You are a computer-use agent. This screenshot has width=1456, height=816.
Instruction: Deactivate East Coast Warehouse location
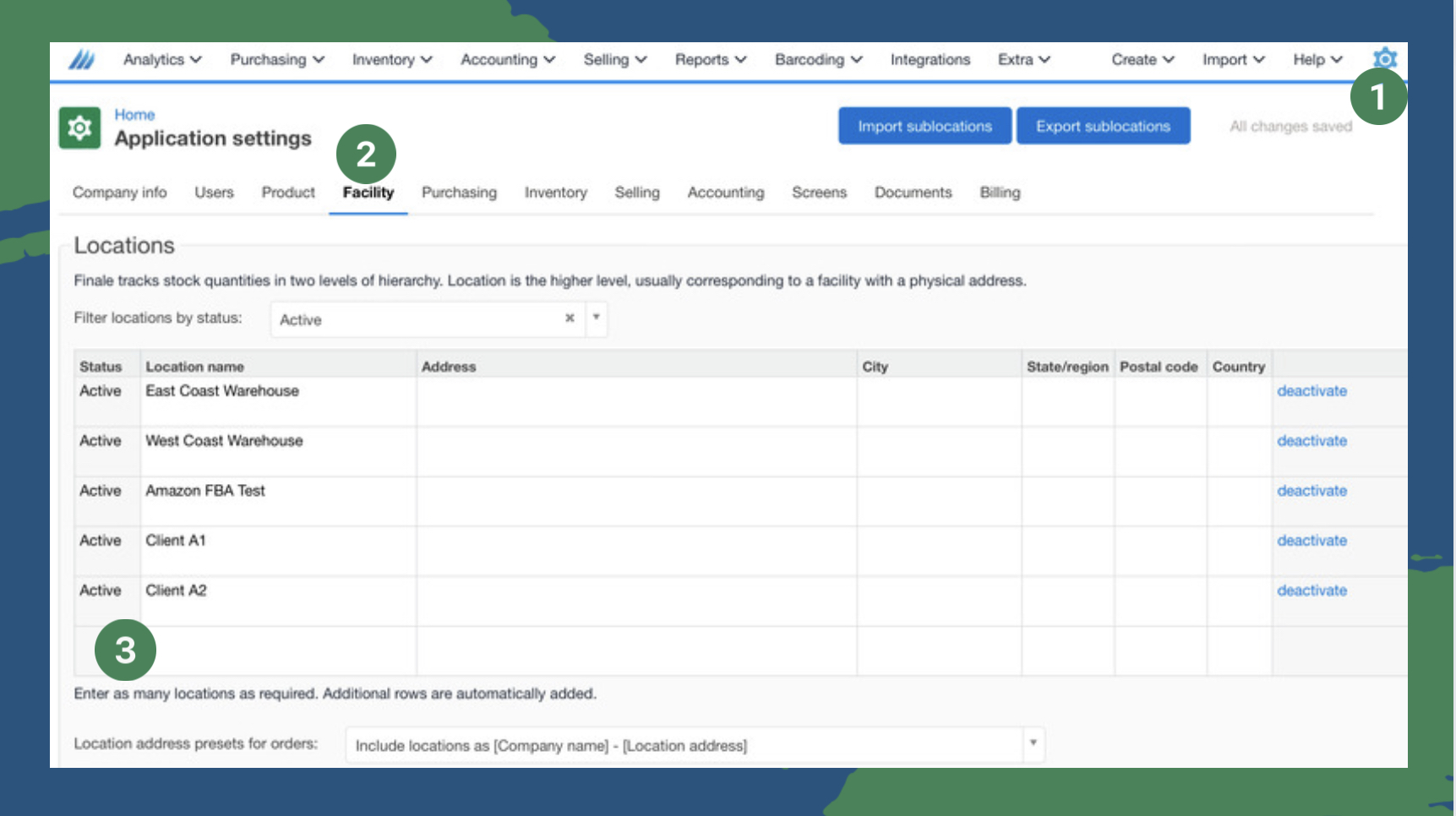(1311, 391)
